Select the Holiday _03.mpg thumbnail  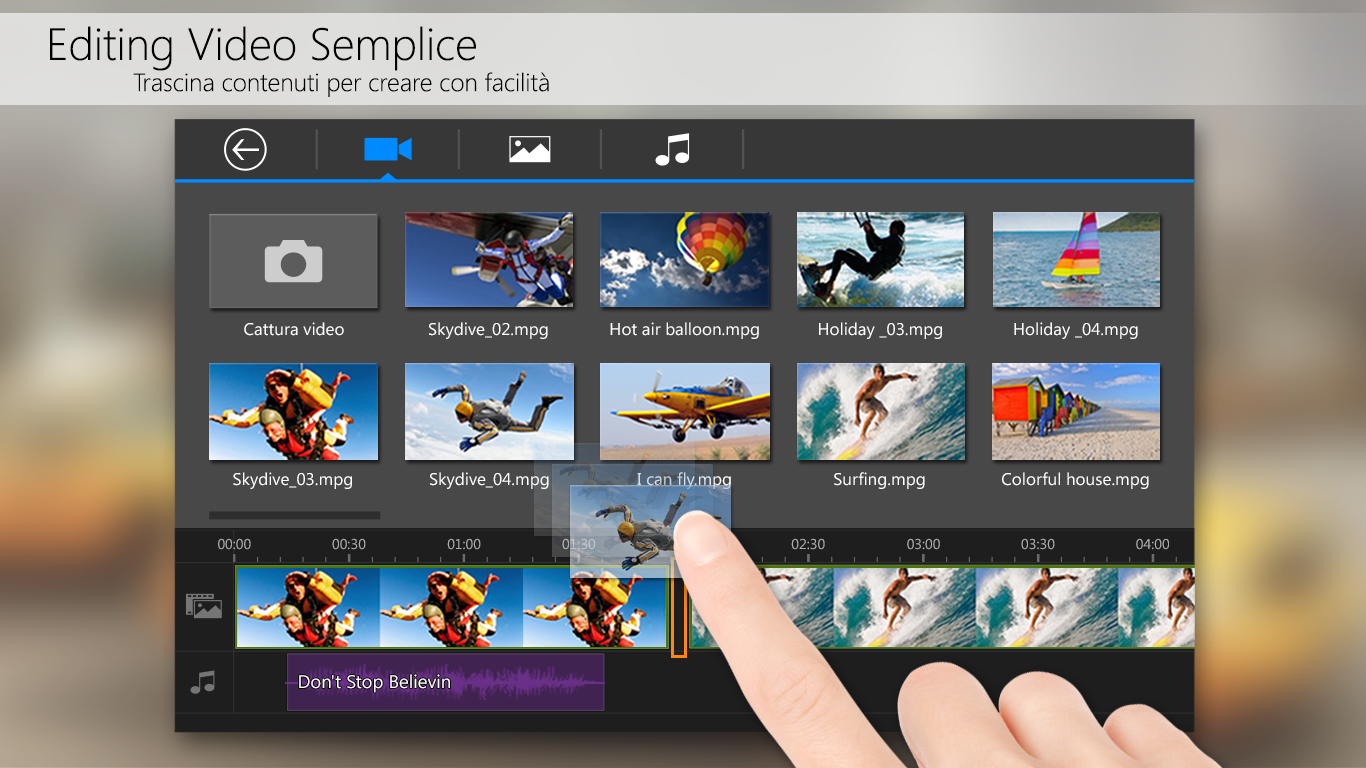[x=880, y=260]
